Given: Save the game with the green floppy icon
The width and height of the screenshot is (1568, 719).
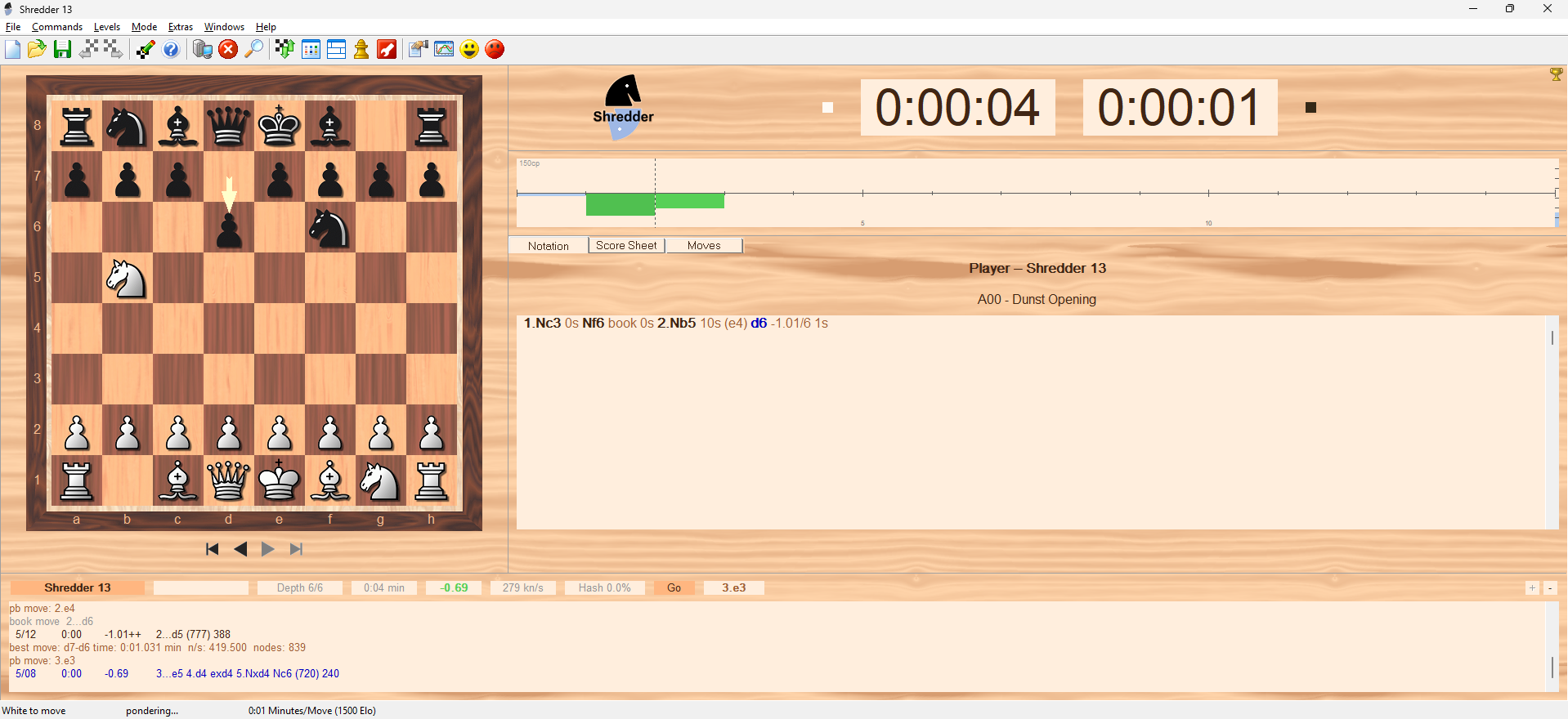Looking at the screenshot, I should (62, 50).
